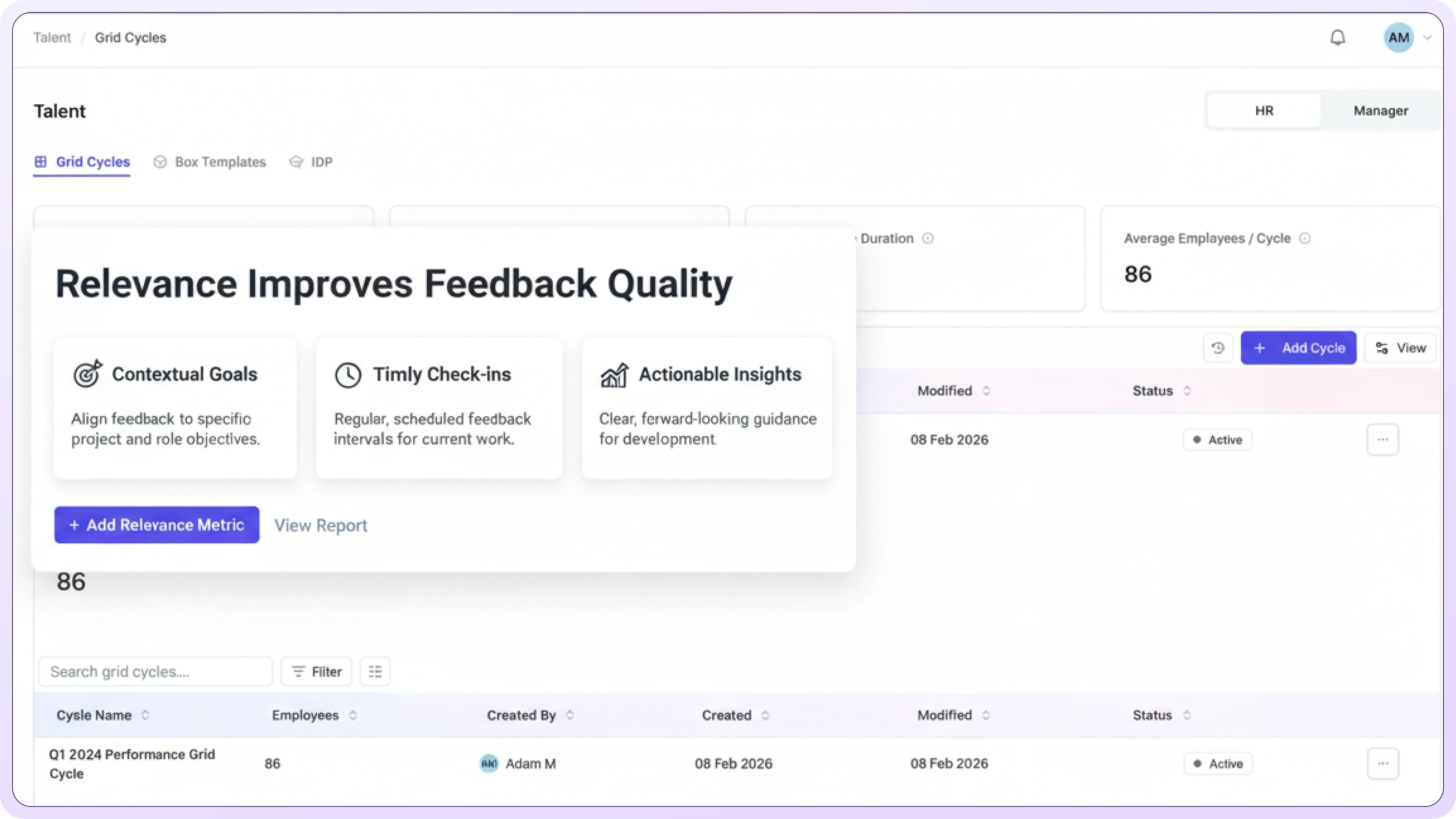Click the Contextual Goals target icon
This screenshot has width=1456, height=819.
click(88, 374)
